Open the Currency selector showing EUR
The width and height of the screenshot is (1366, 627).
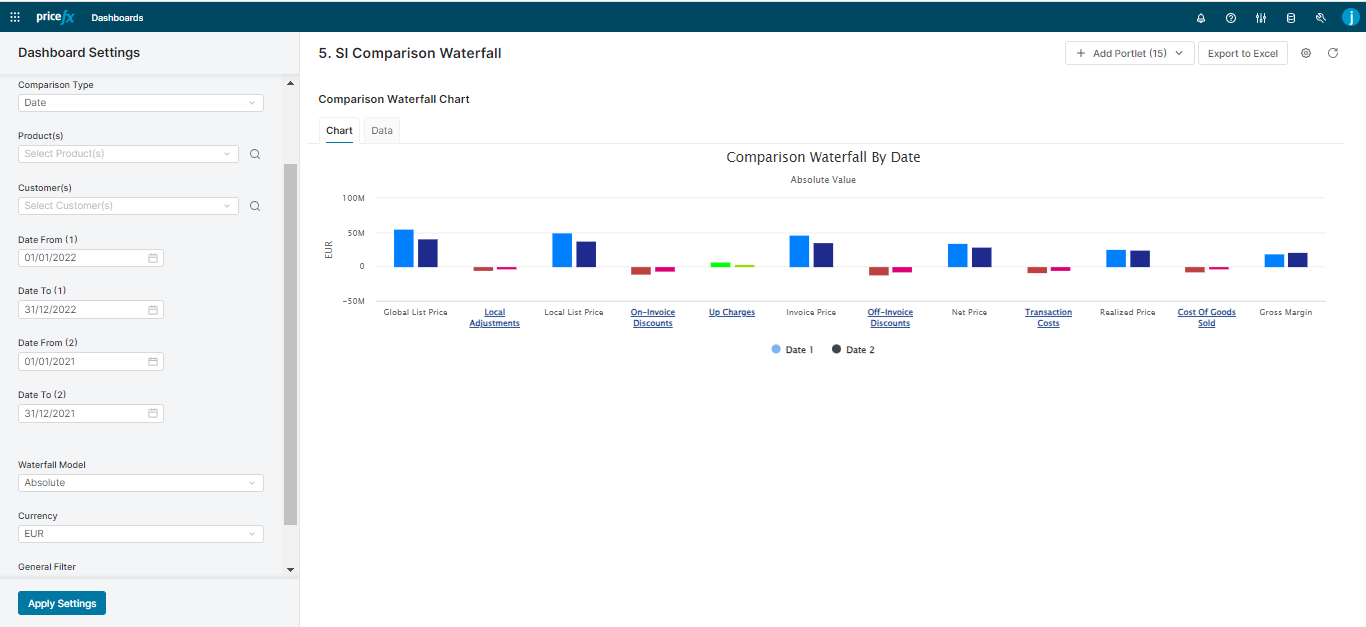click(140, 533)
